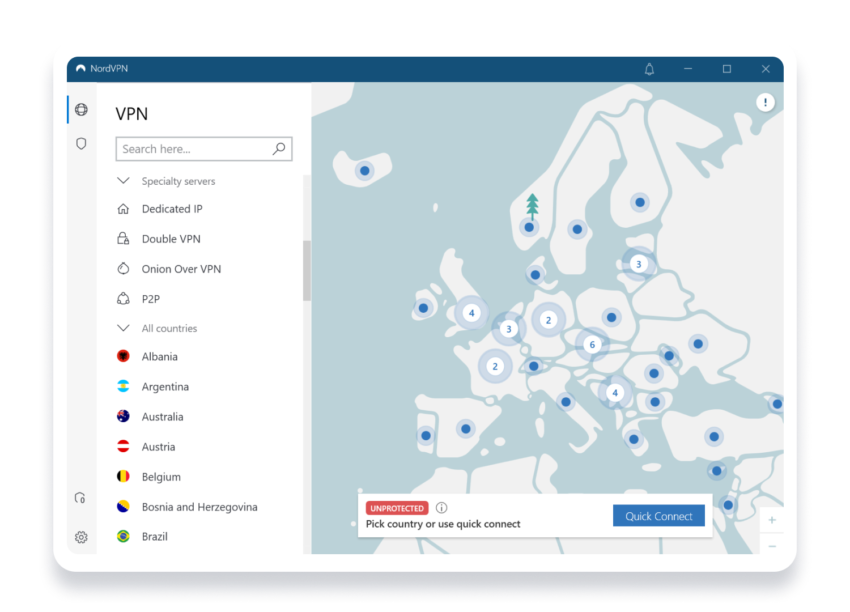Viewport: 850px width, 612px height.
Task: Click the Denmark server pin on map
Action: (x=536, y=275)
